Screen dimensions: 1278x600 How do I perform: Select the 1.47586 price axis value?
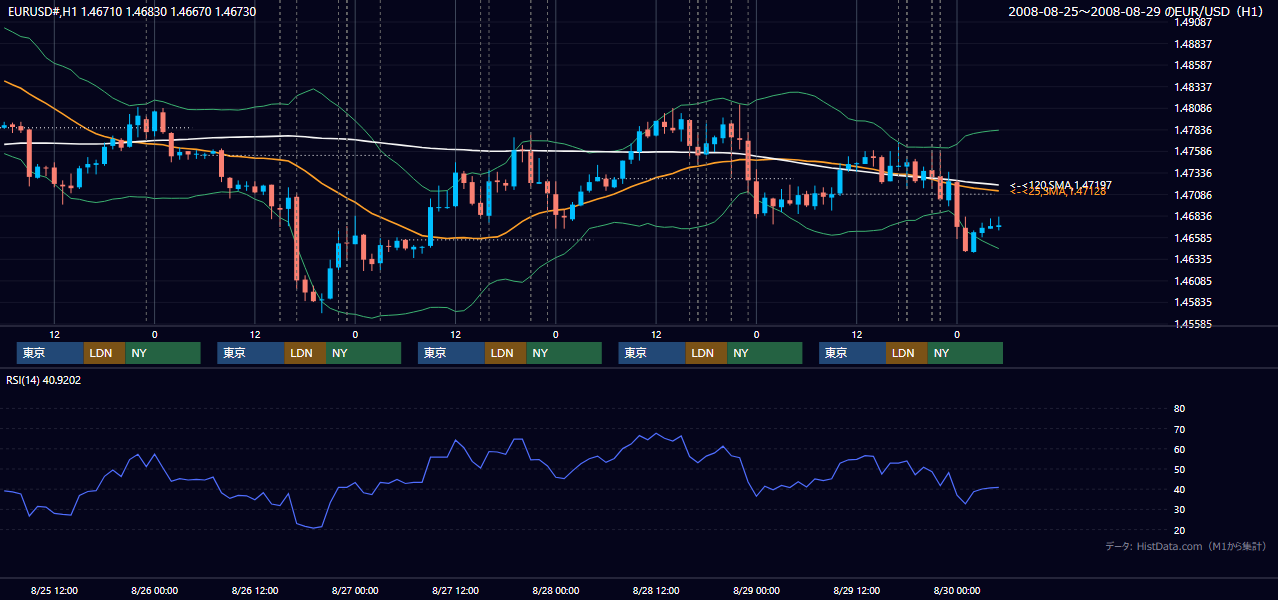1195,151
